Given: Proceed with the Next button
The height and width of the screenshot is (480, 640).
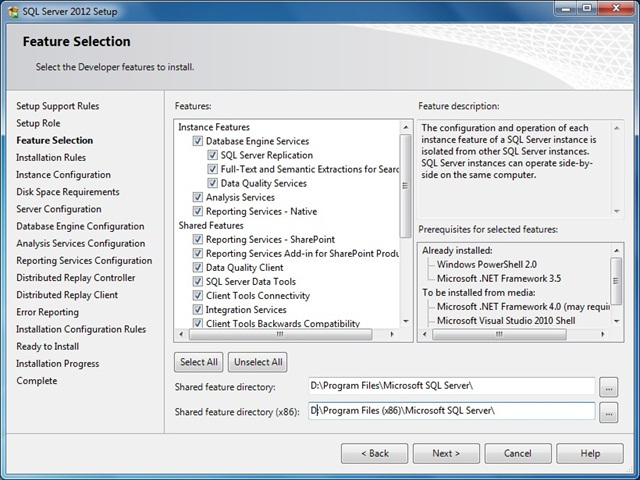Looking at the screenshot, I should [x=446, y=454].
